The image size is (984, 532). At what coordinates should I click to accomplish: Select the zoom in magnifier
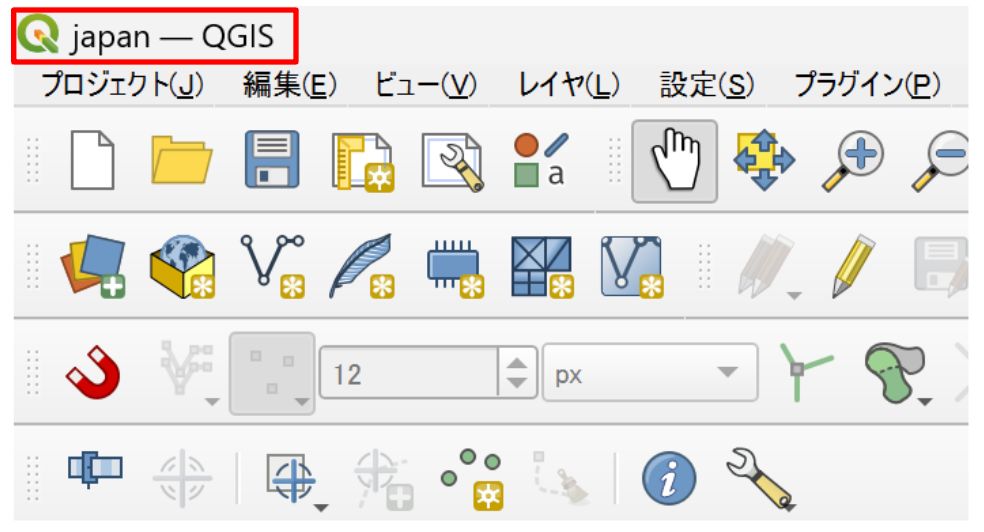tap(853, 161)
